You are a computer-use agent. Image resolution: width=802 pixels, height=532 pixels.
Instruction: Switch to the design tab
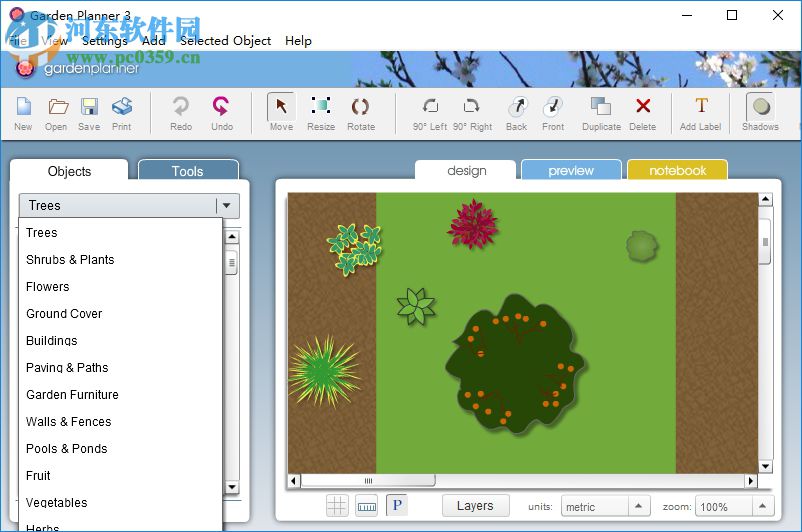[x=466, y=170]
